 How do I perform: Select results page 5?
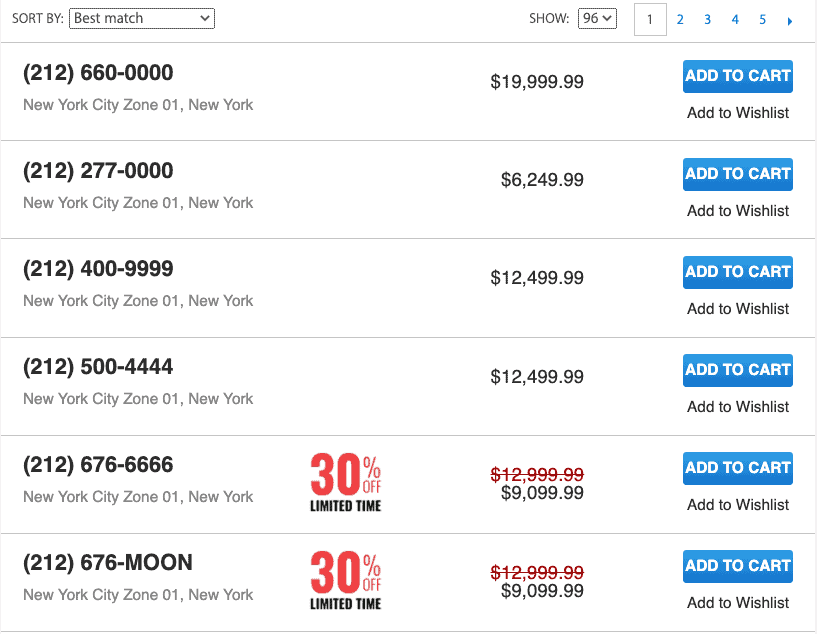point(762,19)
